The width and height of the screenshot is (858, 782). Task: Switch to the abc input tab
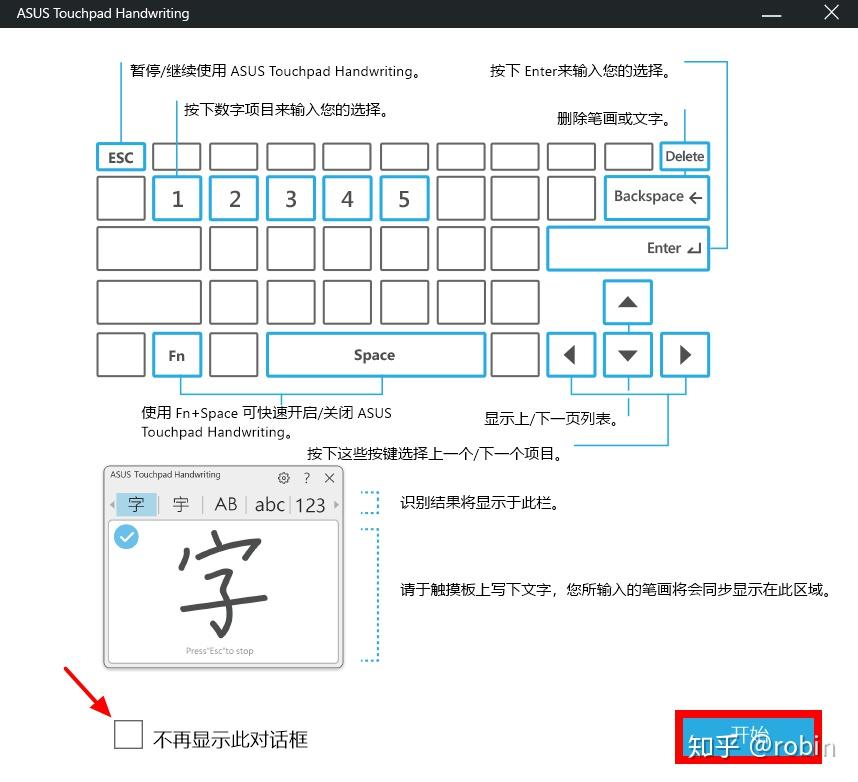(268, 505)
